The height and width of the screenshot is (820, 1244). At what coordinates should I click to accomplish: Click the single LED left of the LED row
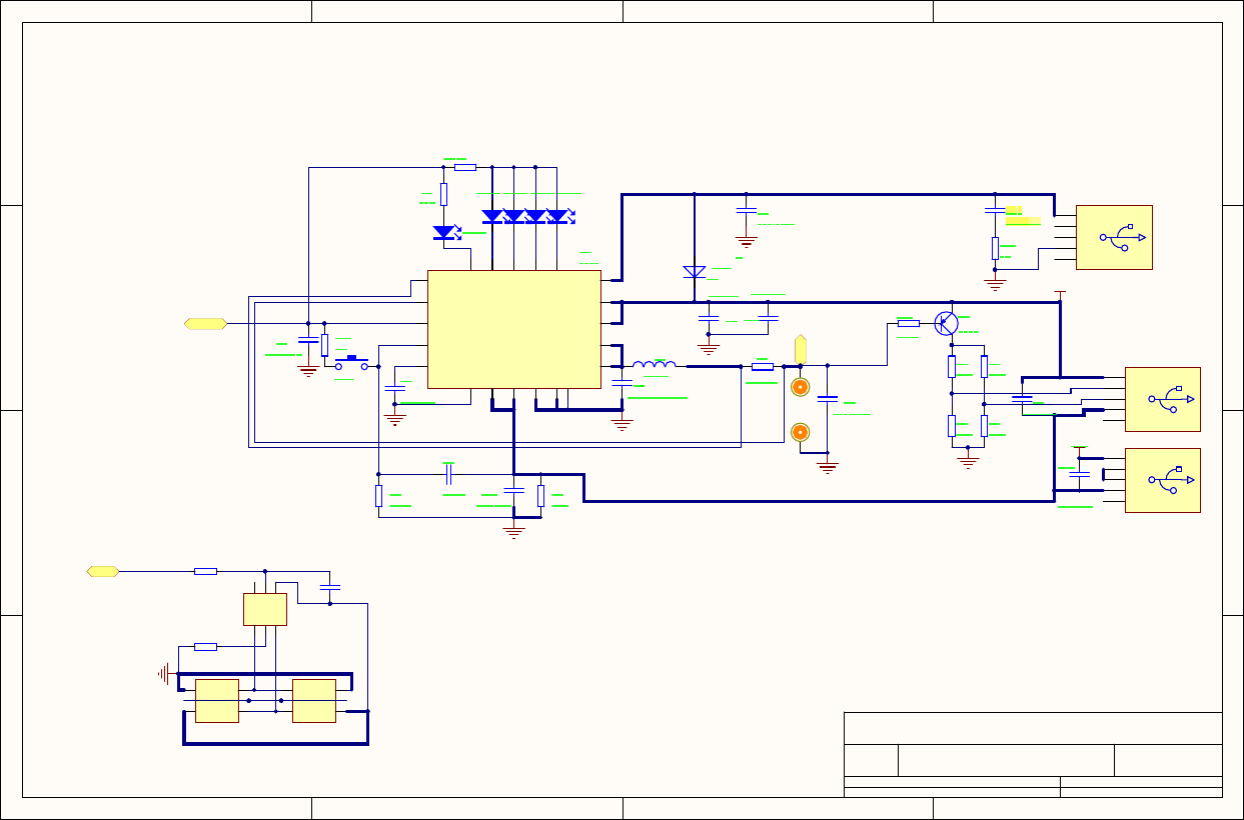[444, 232]
